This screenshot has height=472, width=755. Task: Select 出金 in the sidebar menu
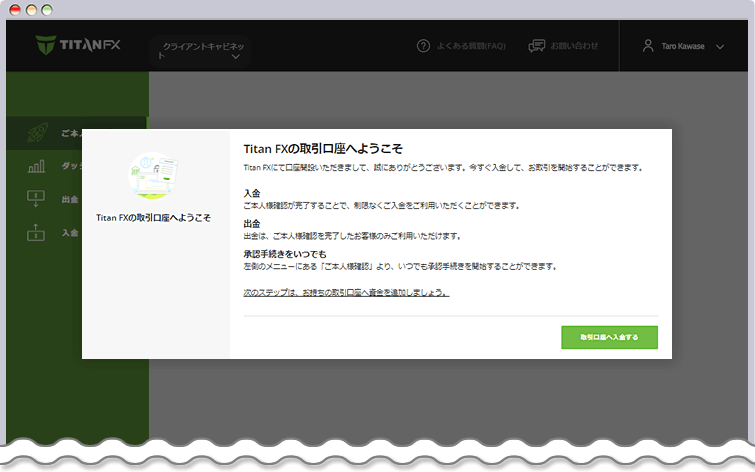(70, 199)
